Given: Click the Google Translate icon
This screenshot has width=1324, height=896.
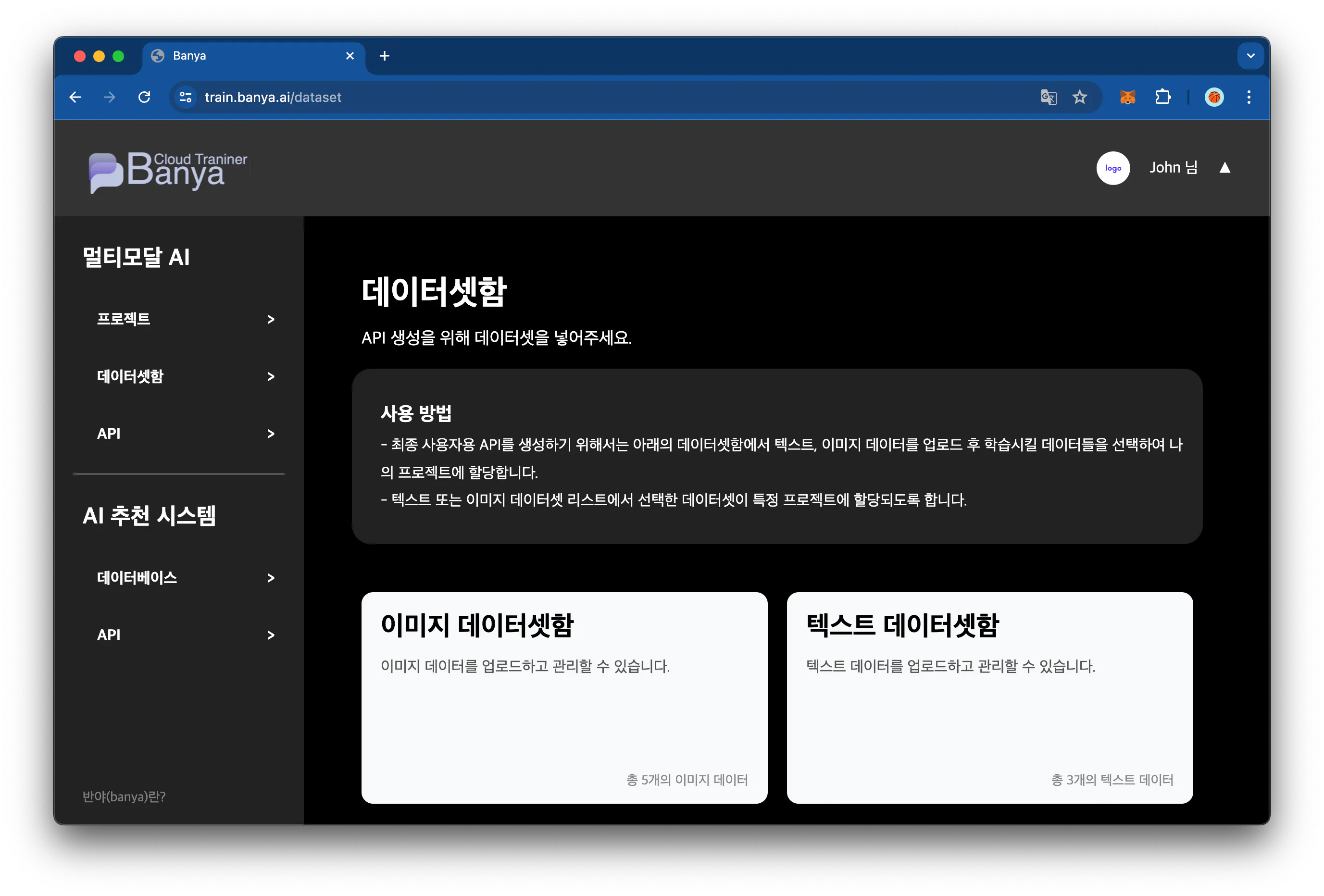Looking at the screenshot, I should pos(1048,98).
